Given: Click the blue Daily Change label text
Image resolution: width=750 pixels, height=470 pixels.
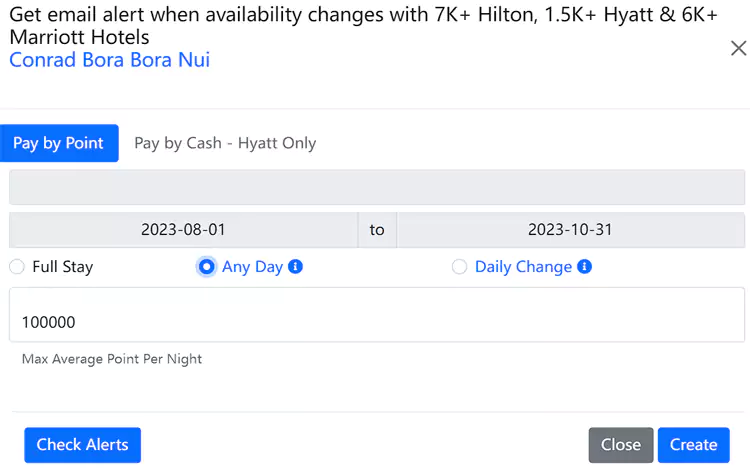Looking at the screenshot, I should coord(523,267).
